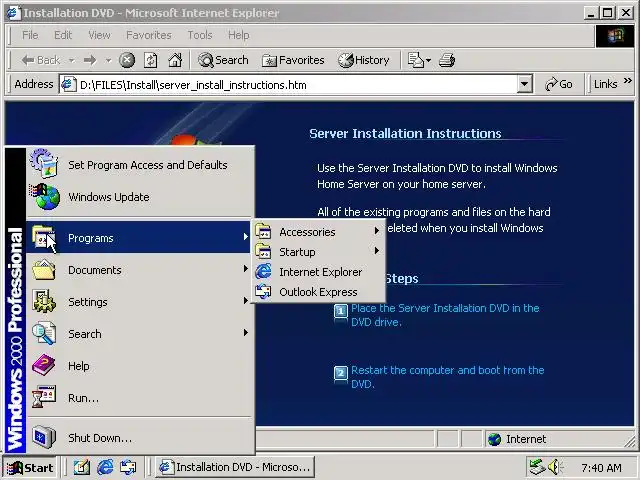Click the step 1 number icon
The height and width of the screenshot is (480, 640).
tap(341, 311)
